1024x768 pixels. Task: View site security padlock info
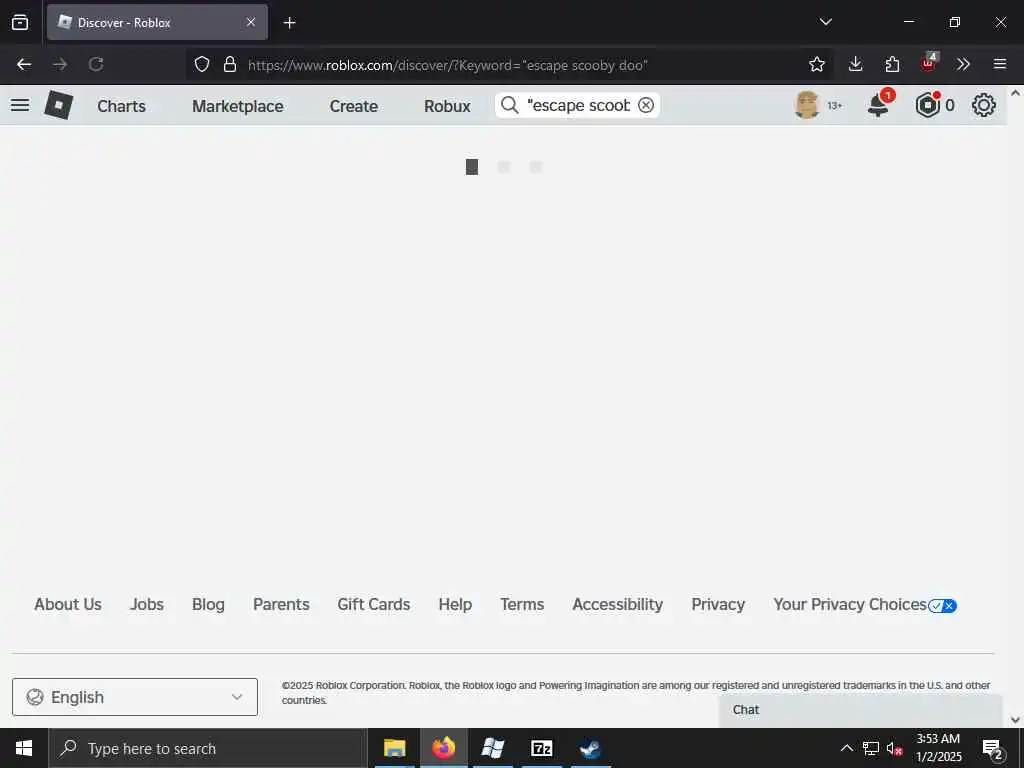click(229, 64)
